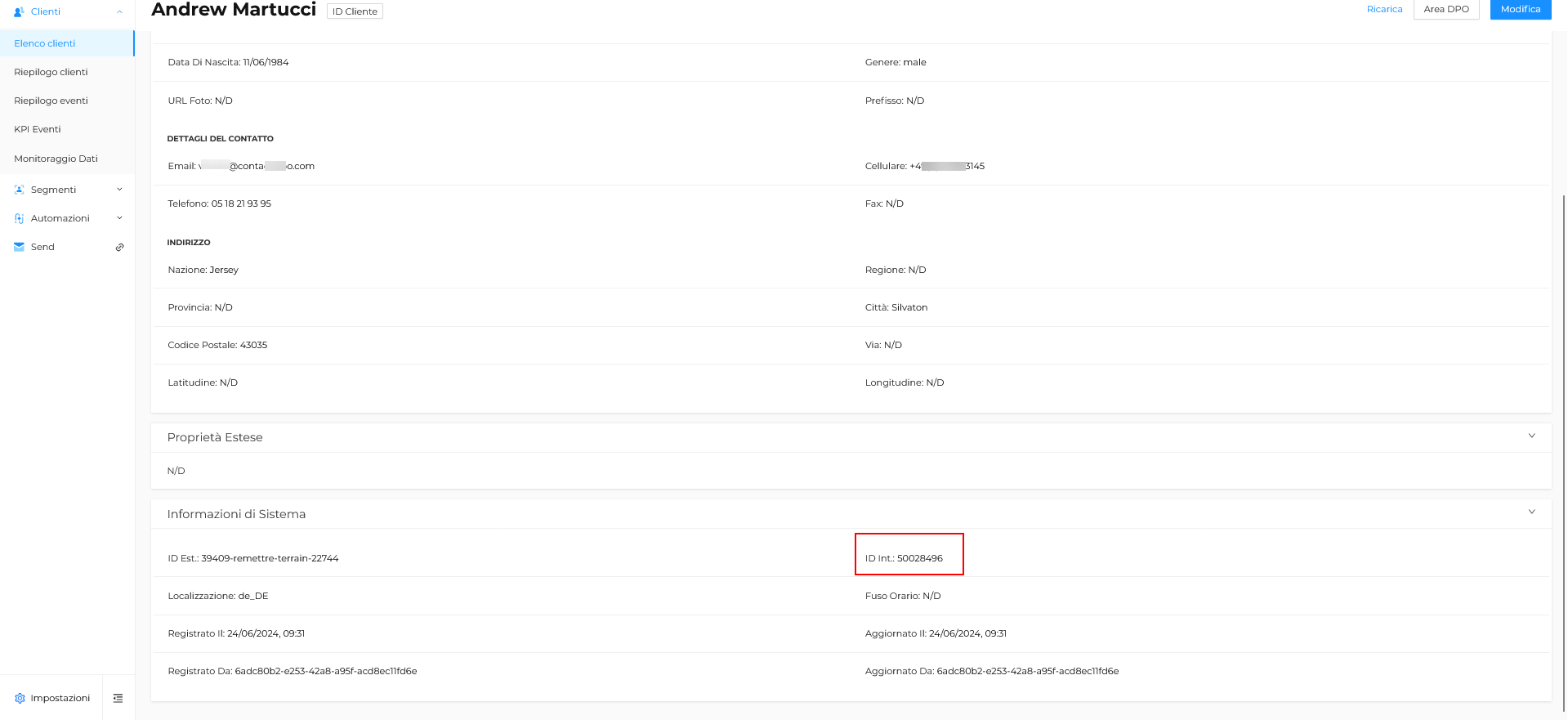The height and width of the screenshot is (720, 1568).
Task: Click the Latitudine: N/D field
Action: (x=203, y=382)
